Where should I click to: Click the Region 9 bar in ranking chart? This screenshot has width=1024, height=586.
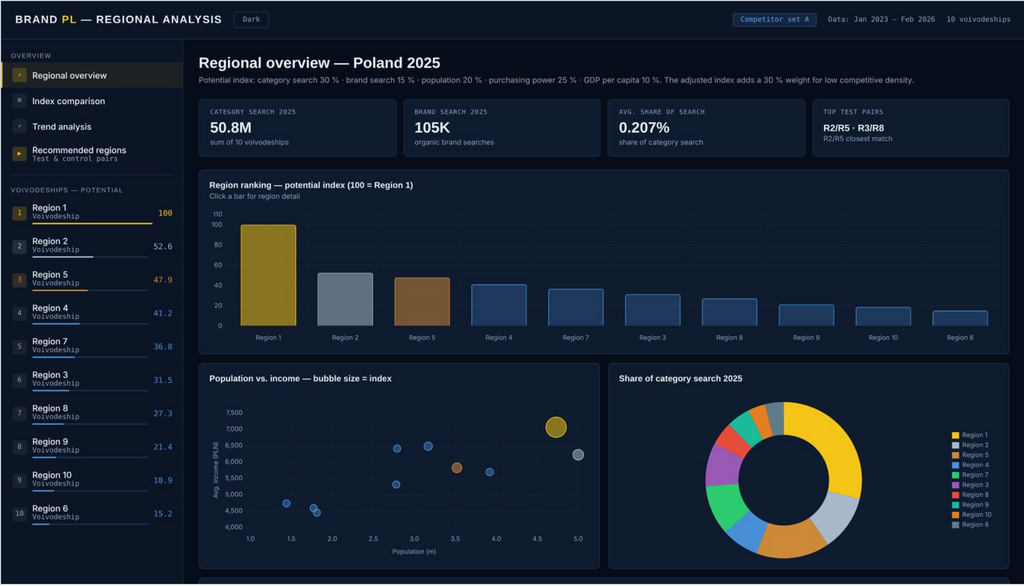[807, 315]
